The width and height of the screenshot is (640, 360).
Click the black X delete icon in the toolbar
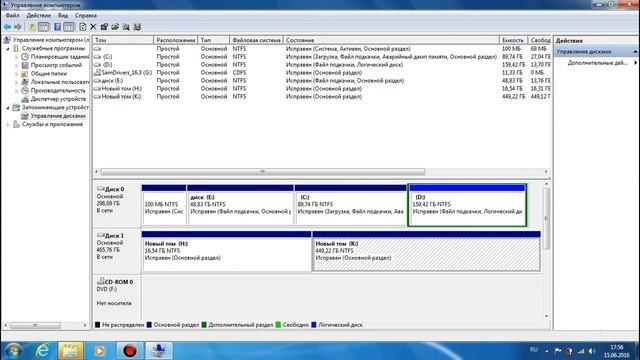coord(93,27)
